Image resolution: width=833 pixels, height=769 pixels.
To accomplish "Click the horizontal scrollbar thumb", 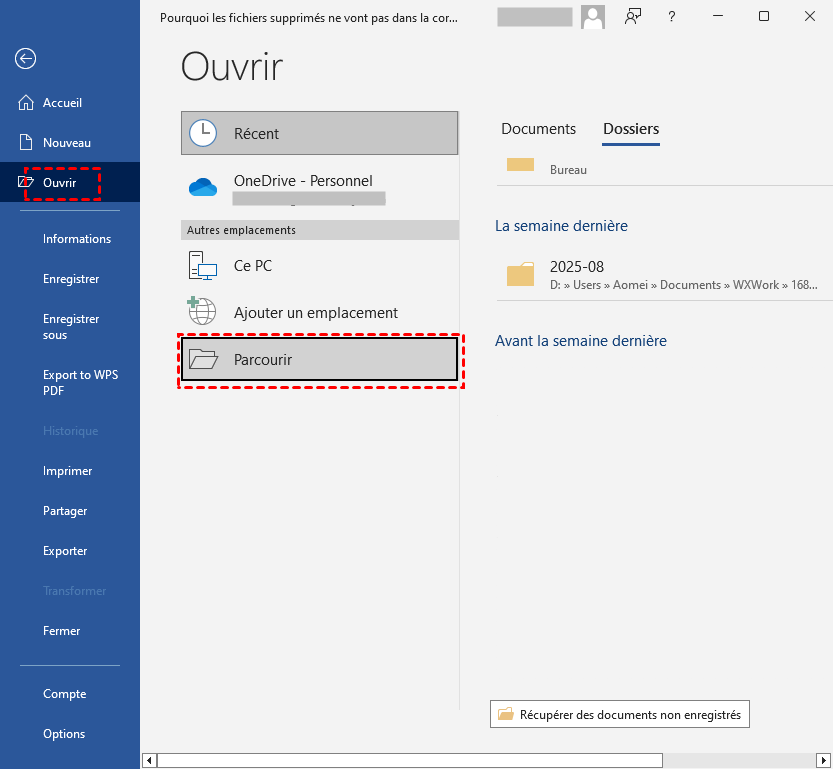I will 410,761.
